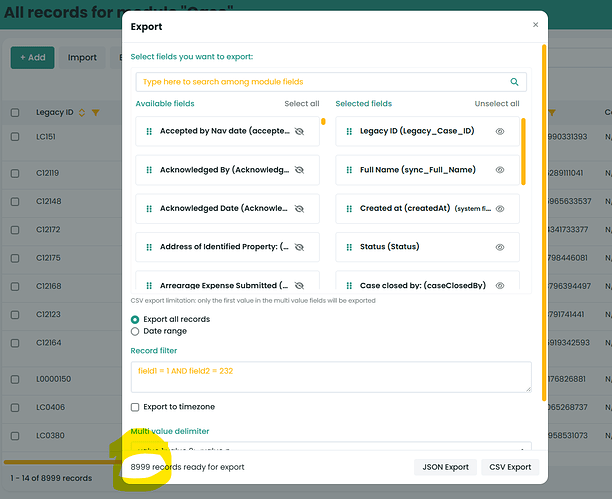Tick the header select-all rows checkbox
Viewport: 612px width, 499px height.
[15, 113]
